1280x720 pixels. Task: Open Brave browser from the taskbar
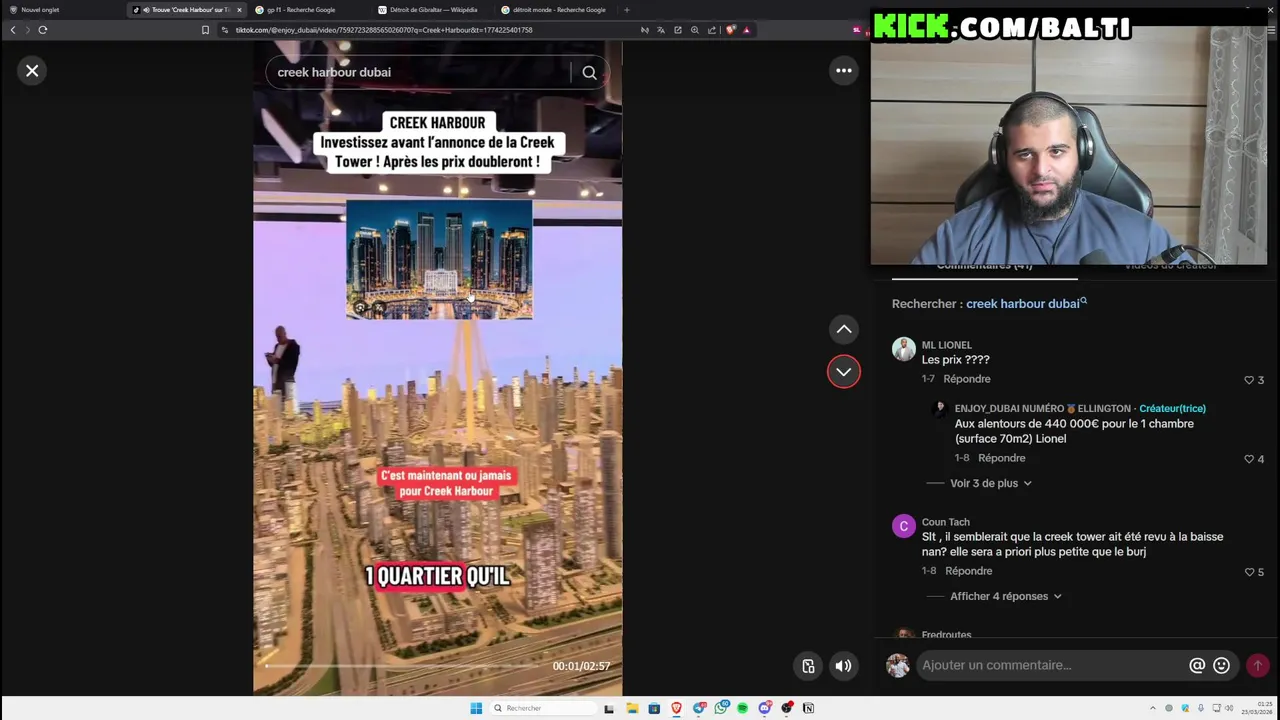[676, 708]
